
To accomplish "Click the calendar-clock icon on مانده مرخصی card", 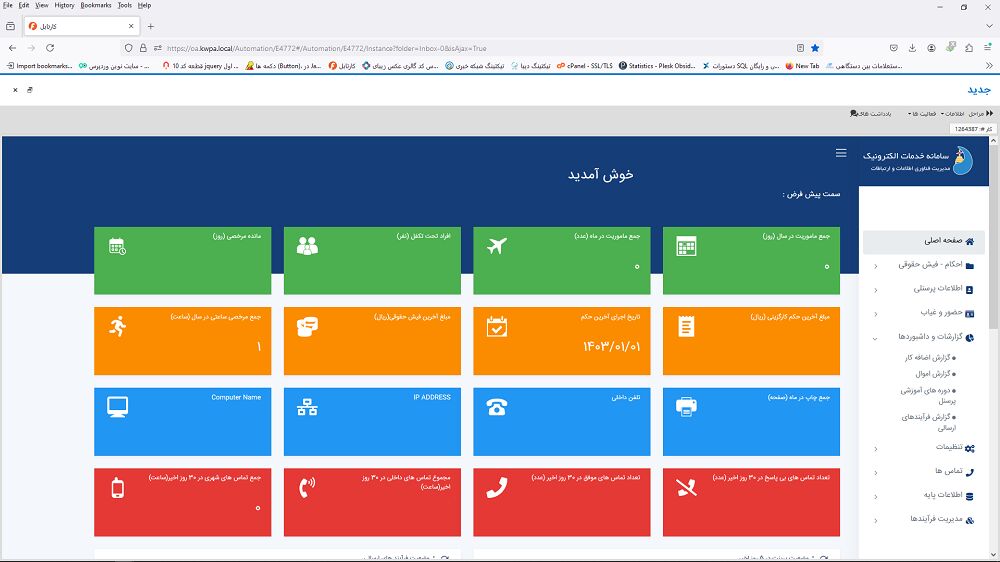I will (117, 246).
